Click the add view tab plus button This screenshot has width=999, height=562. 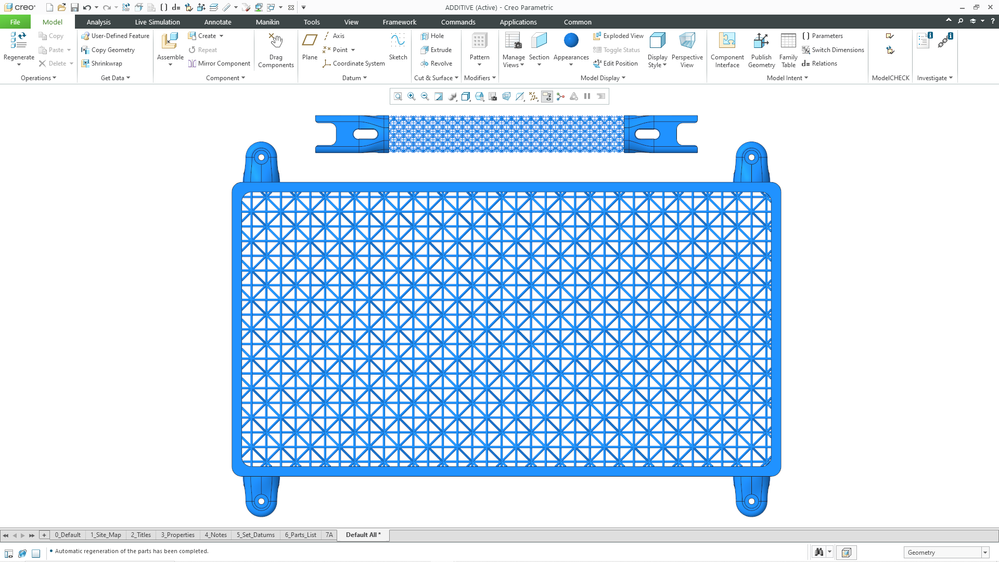44,535
